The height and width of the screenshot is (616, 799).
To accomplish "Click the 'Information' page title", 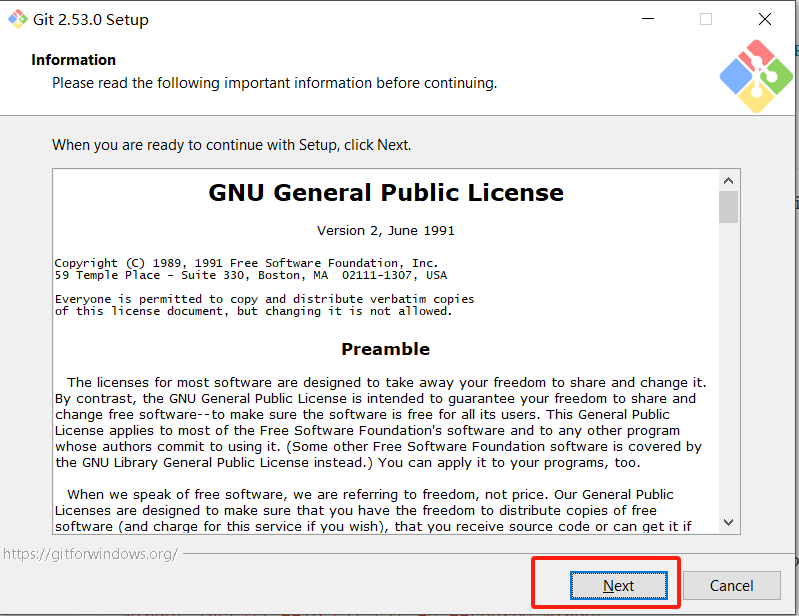I will click(73, 60).
